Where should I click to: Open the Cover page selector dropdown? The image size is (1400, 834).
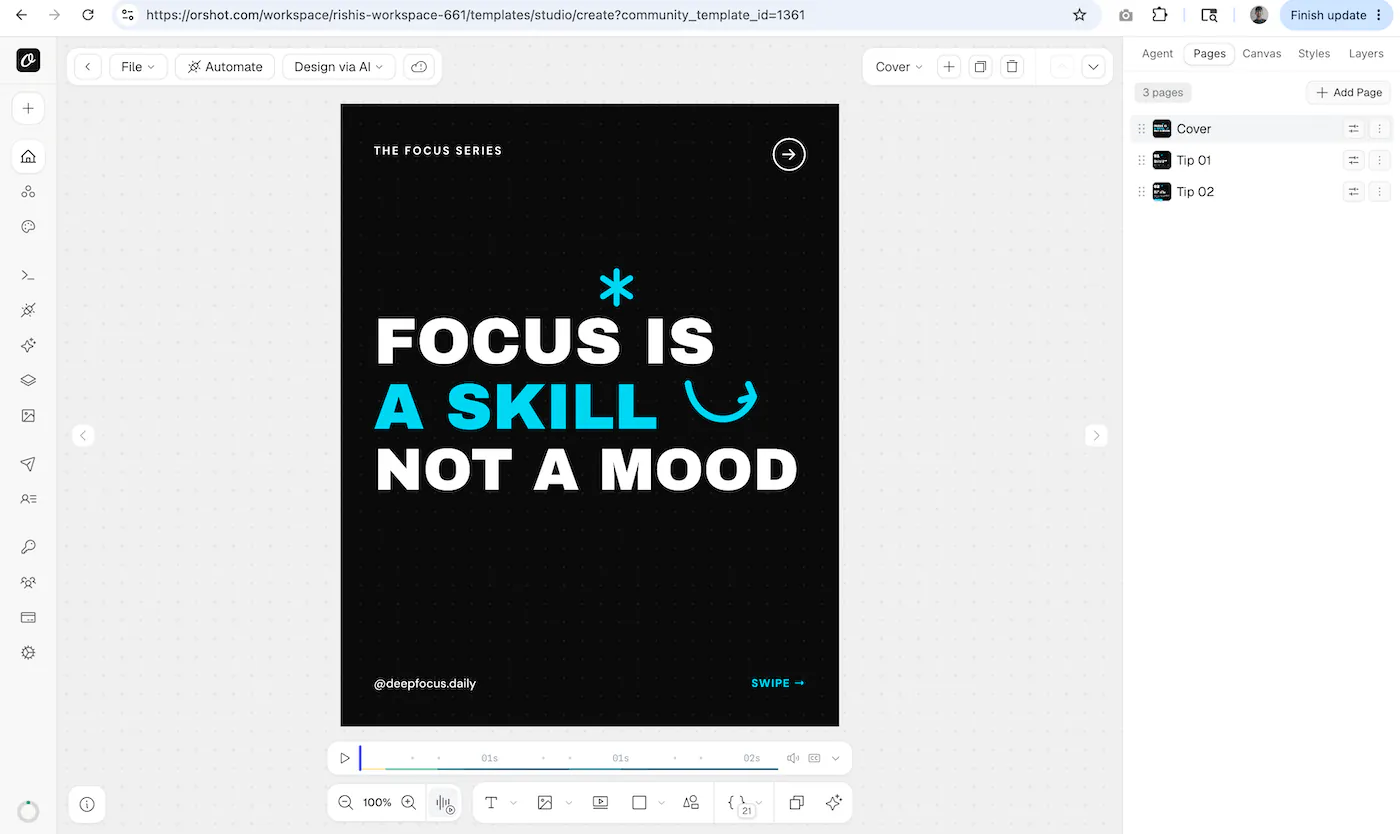click(899, 67)
